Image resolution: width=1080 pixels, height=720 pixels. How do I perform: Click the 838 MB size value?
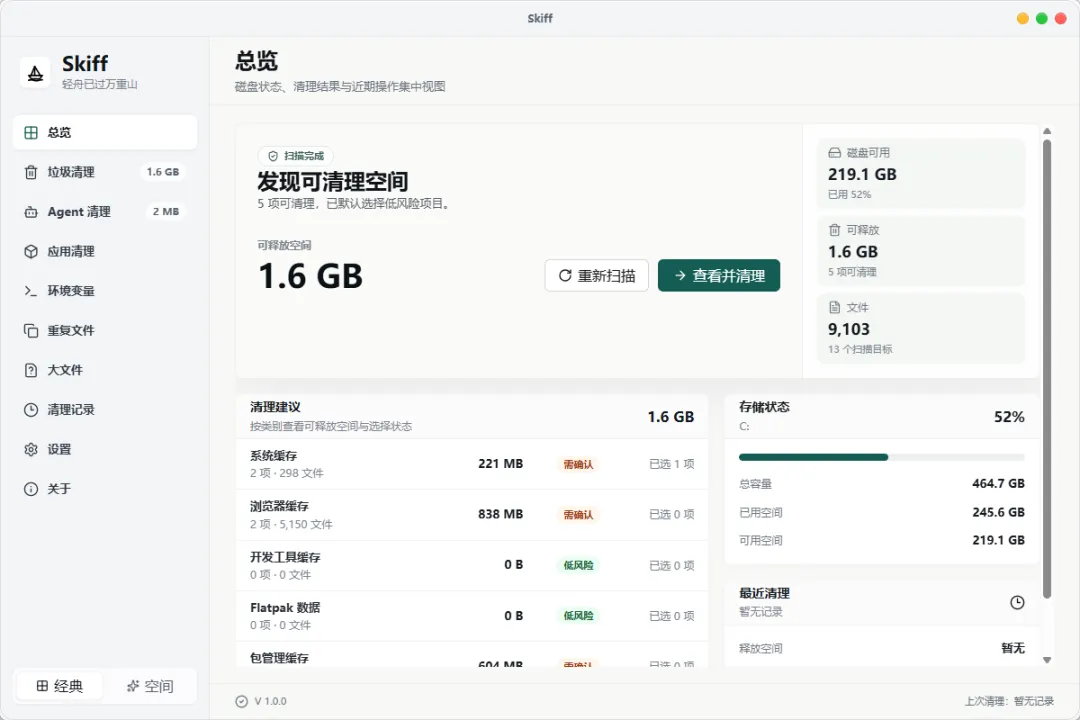click(501, 515)
